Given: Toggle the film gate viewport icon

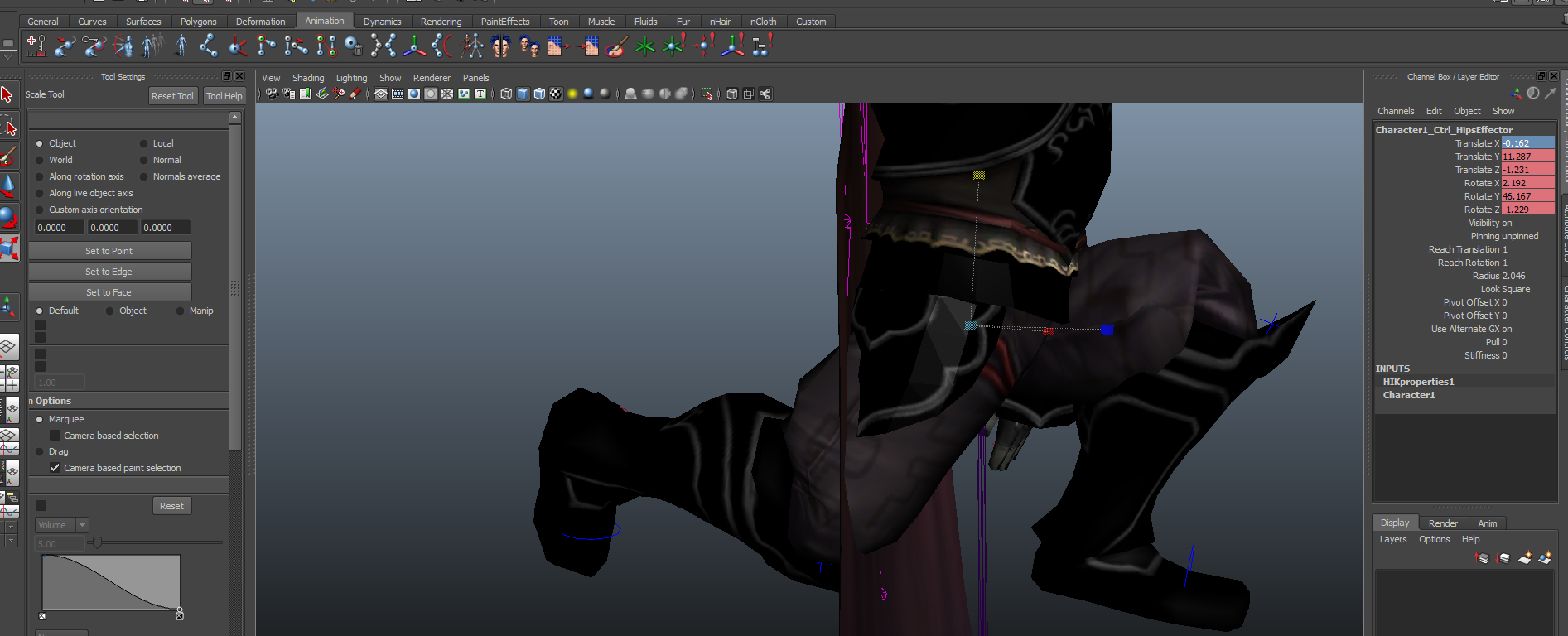Looking at the screenshot, I should tap(398, 94).
